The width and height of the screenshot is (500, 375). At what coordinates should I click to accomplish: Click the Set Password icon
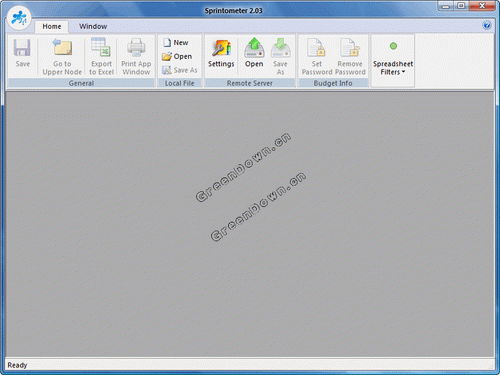pyautogui.click(x=316, y=48)
